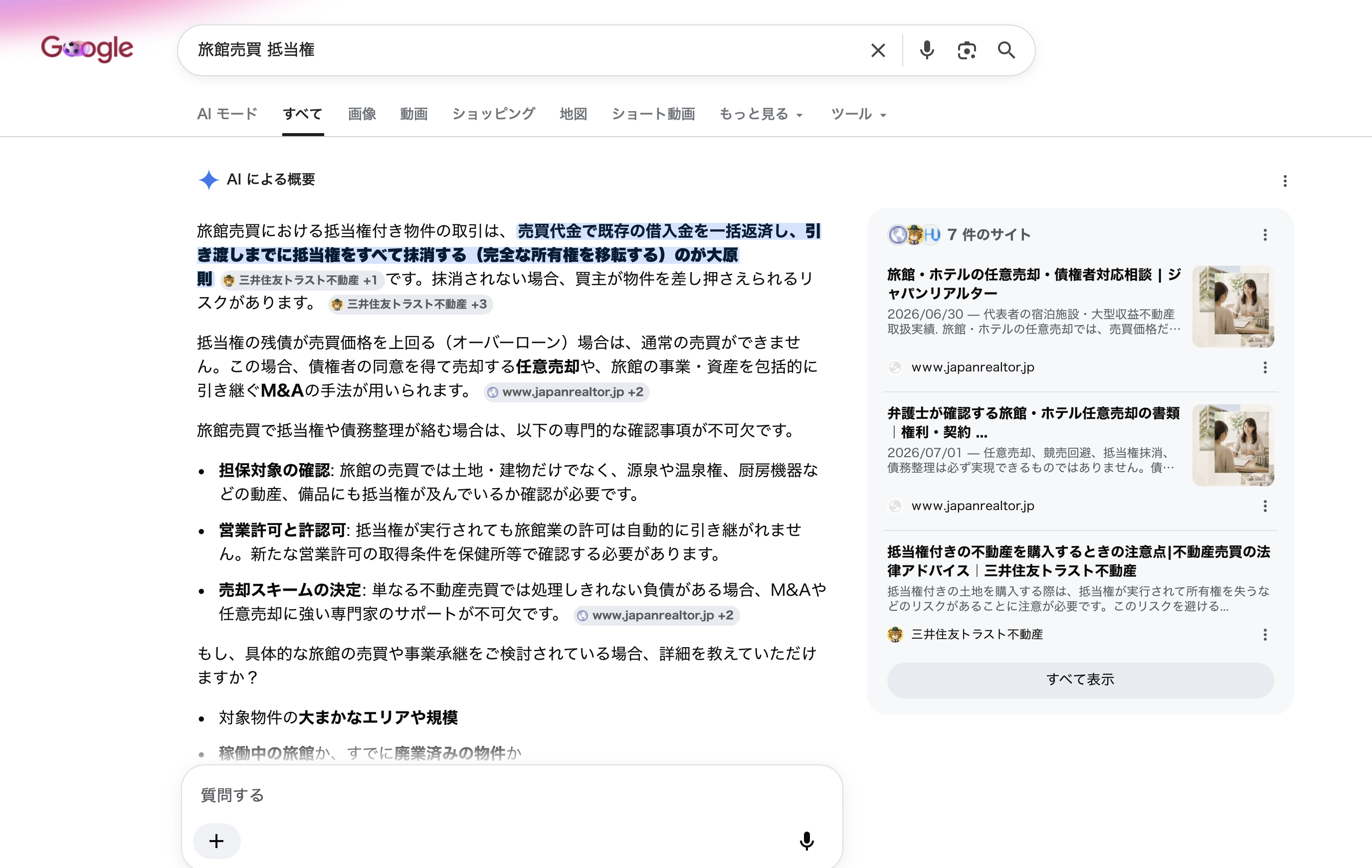Image resolution: width=1372 pixels, height=868 pixels.
Task: Open options for second japanrealtor.jp source
Action: [x=1264, y=506]
